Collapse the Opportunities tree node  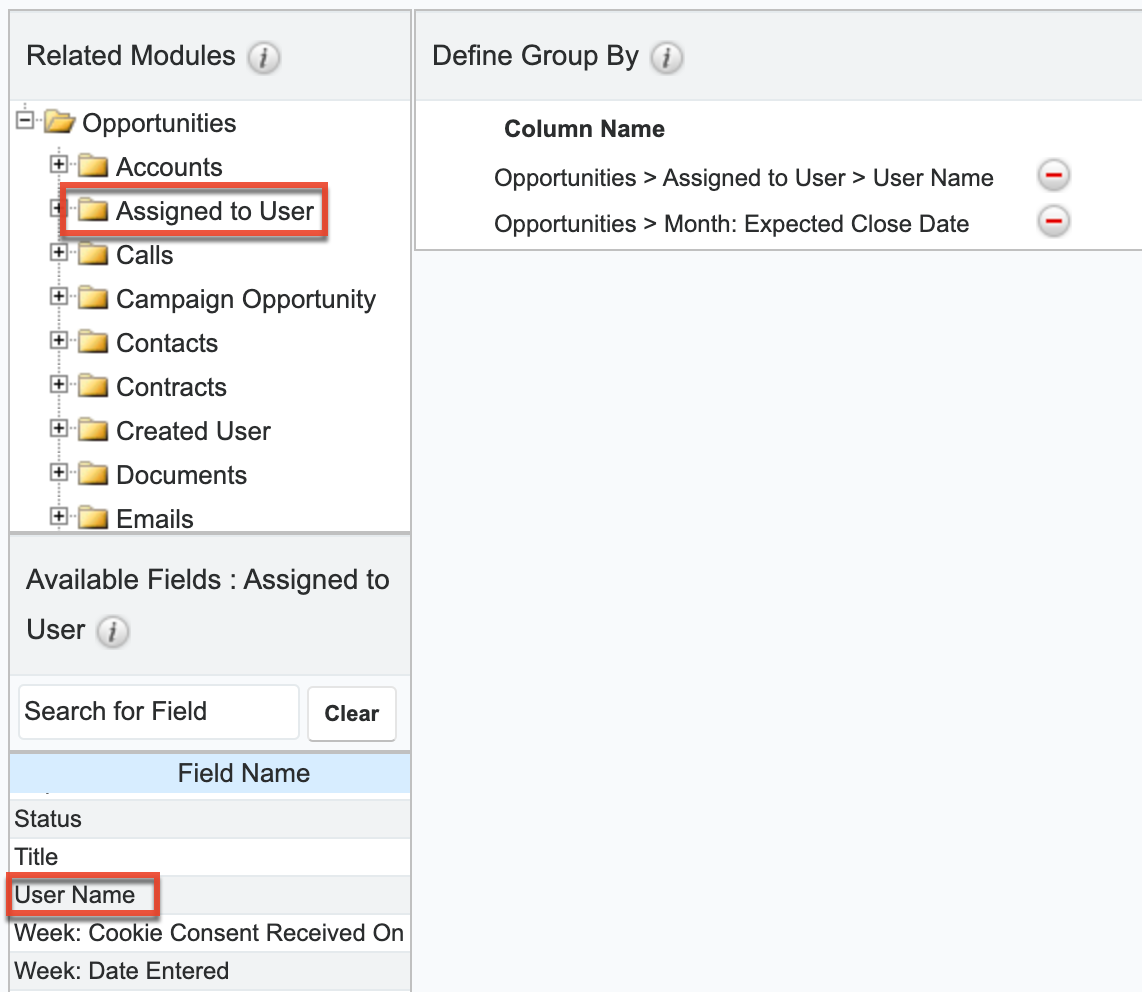pyautogui.click(x=25, y=121)
